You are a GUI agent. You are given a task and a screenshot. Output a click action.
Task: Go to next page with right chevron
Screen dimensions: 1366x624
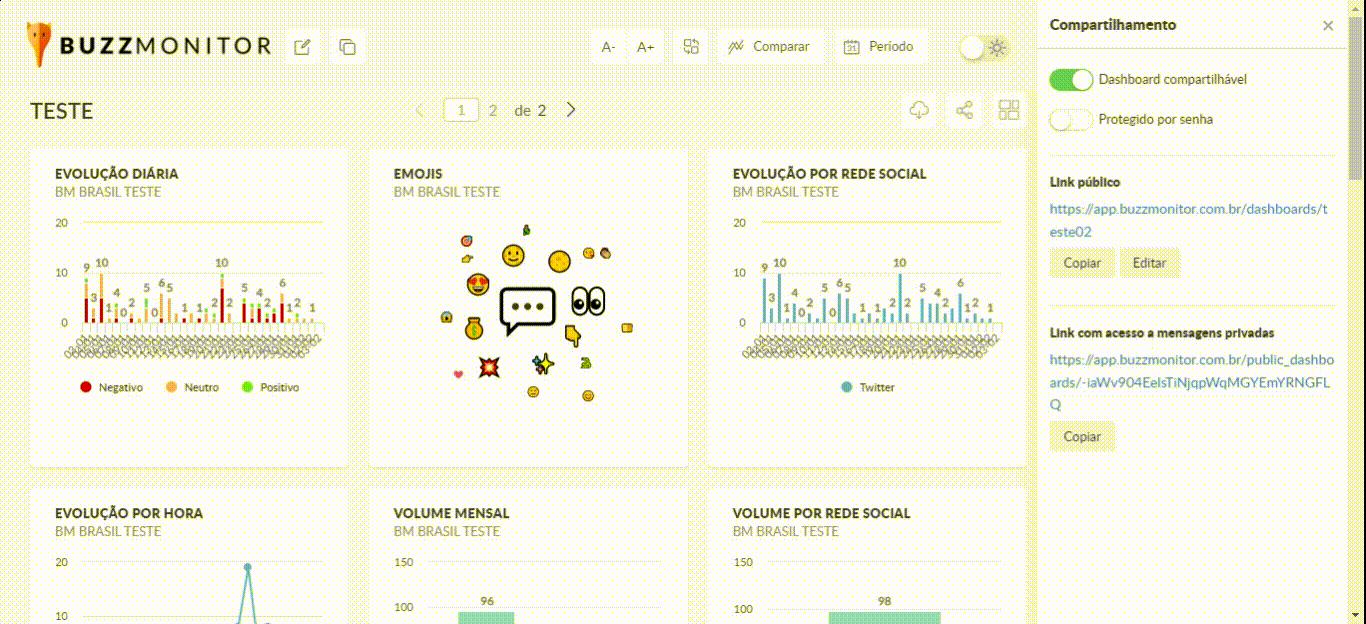[571, 110]
